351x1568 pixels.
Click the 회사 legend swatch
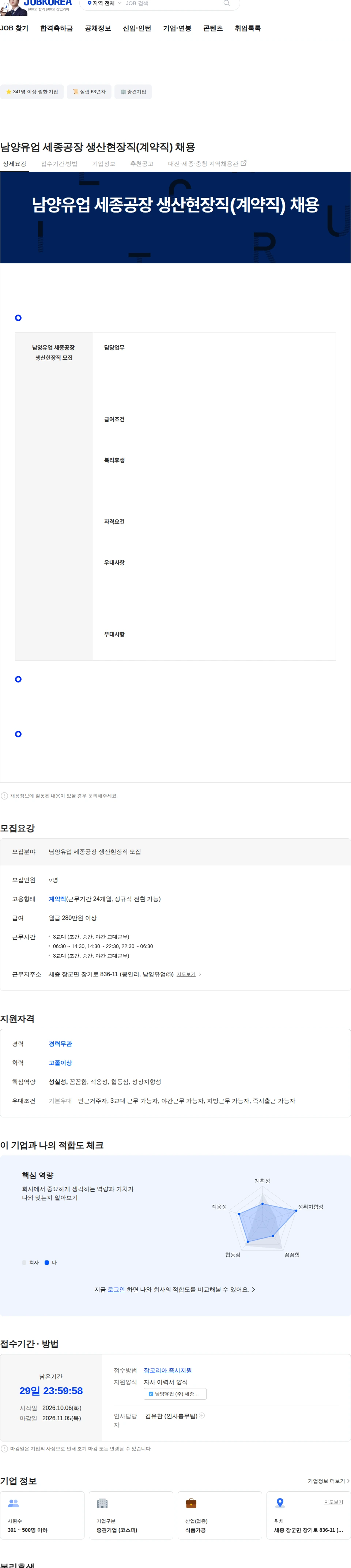coord(24,1263)
